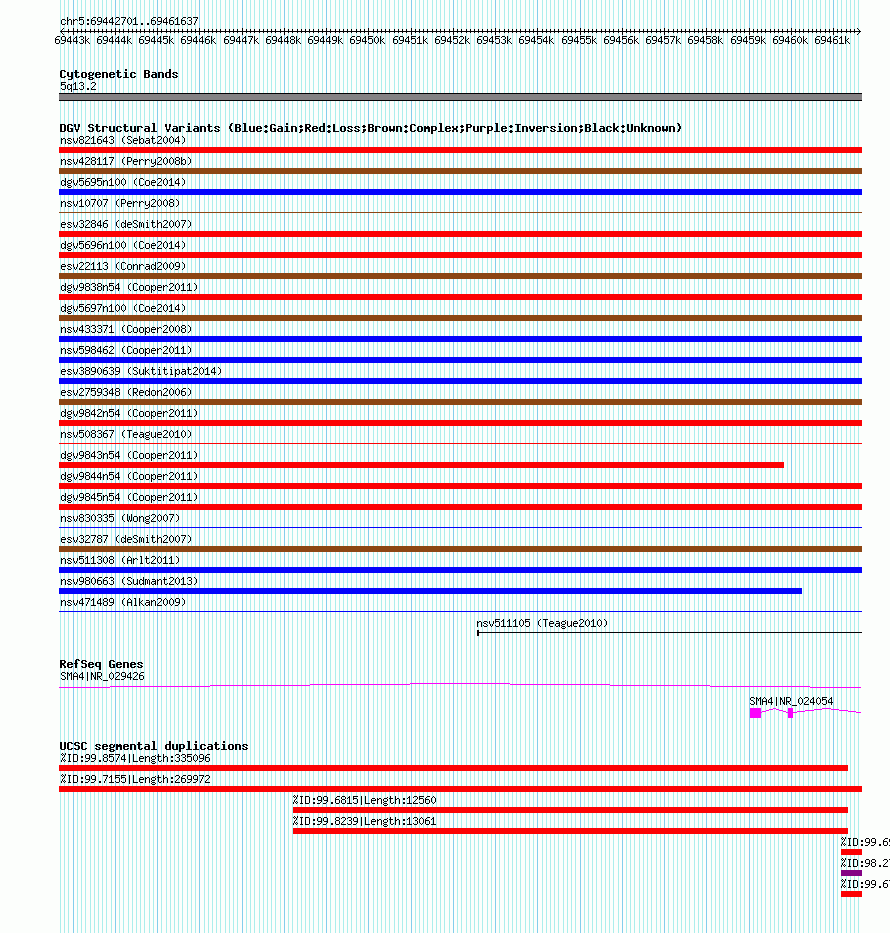Click the nsv471489 (Alkan2009) label
The height and width of the screenshot is (933, 890).
pyautogui.click(x=123, y=602)
